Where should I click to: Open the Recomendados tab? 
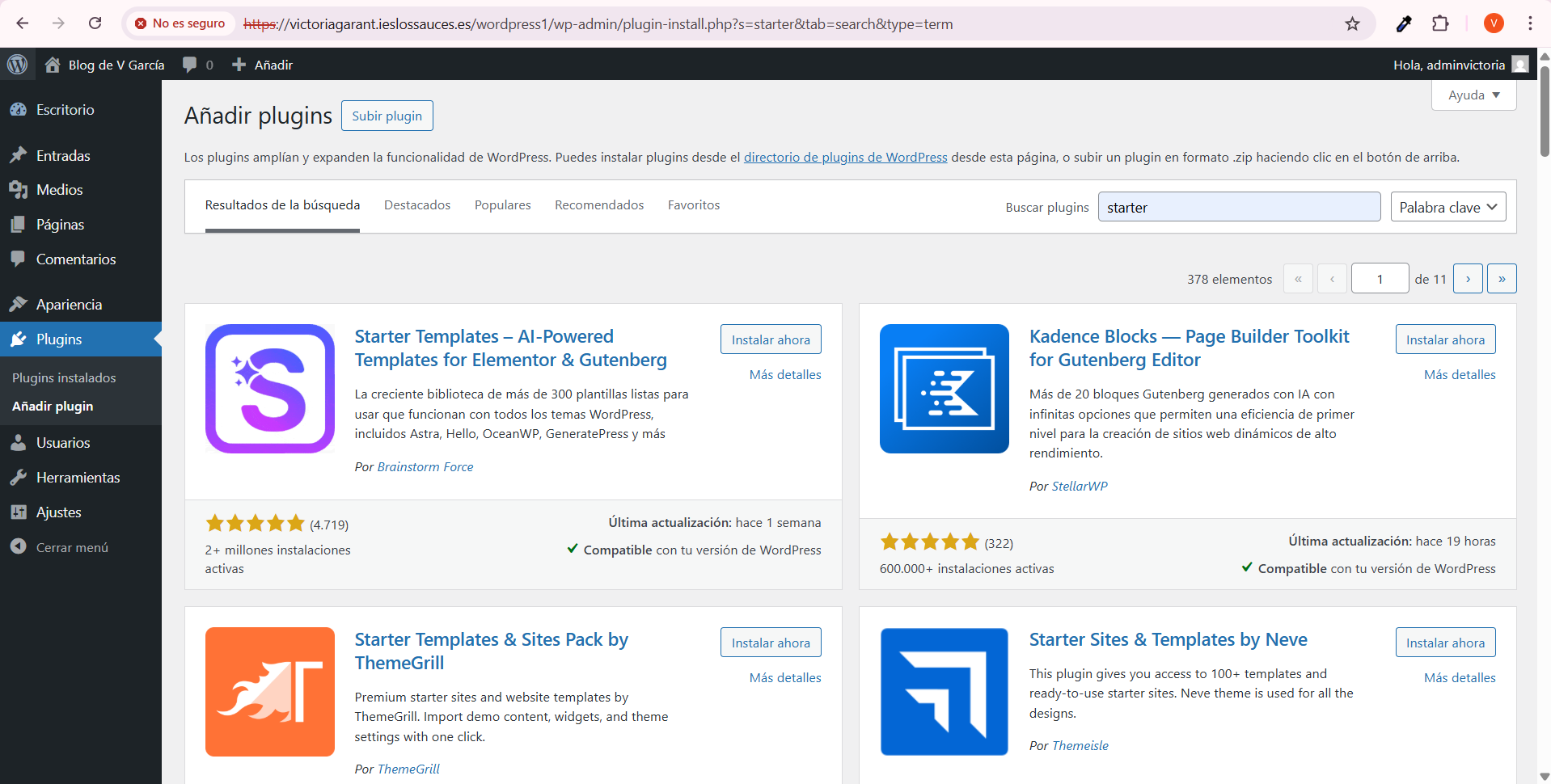coord(599,205)
